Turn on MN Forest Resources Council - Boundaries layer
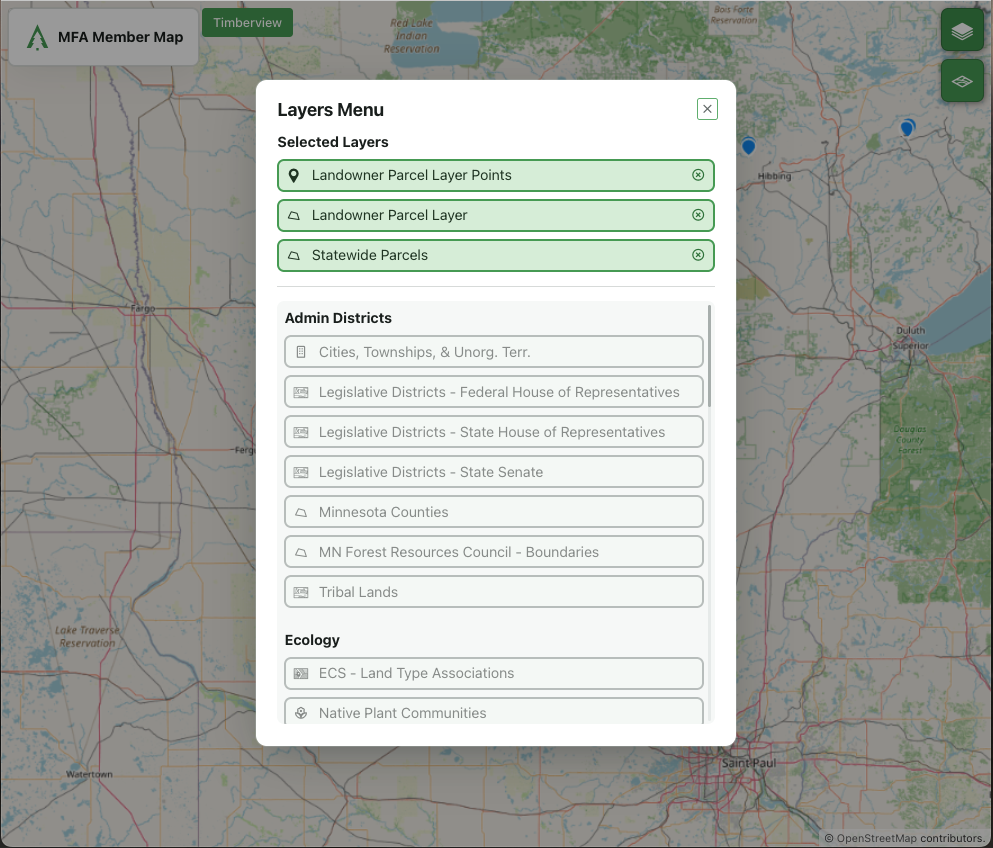The height and width of the screenshot is (848, 993). pyautogui.click(x=494, y=552)
